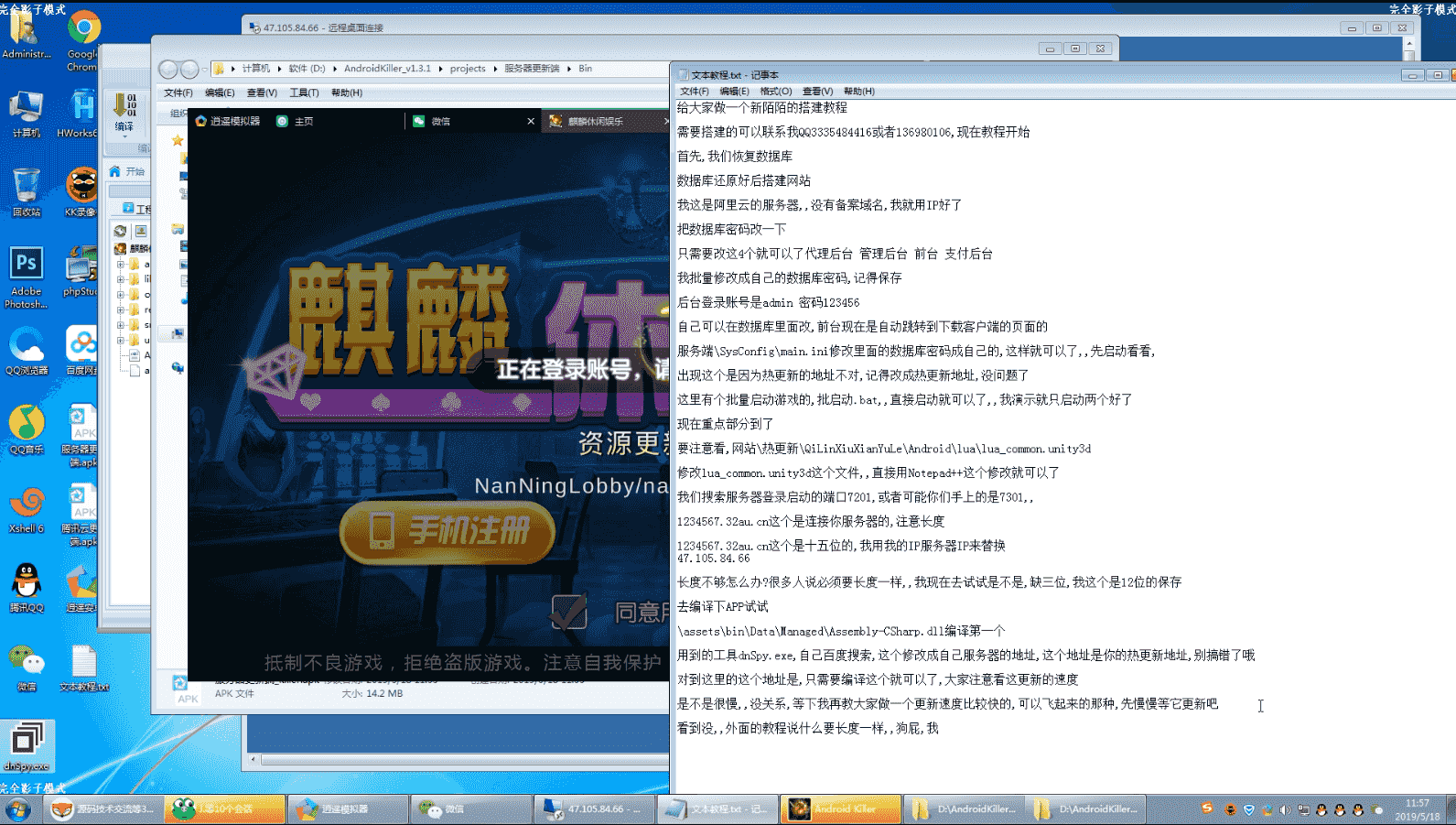Viewport: 1456px width, 825px height.
Task: Open the 腾讯QQ desktop shortcut
Action: tap(26, 588)
